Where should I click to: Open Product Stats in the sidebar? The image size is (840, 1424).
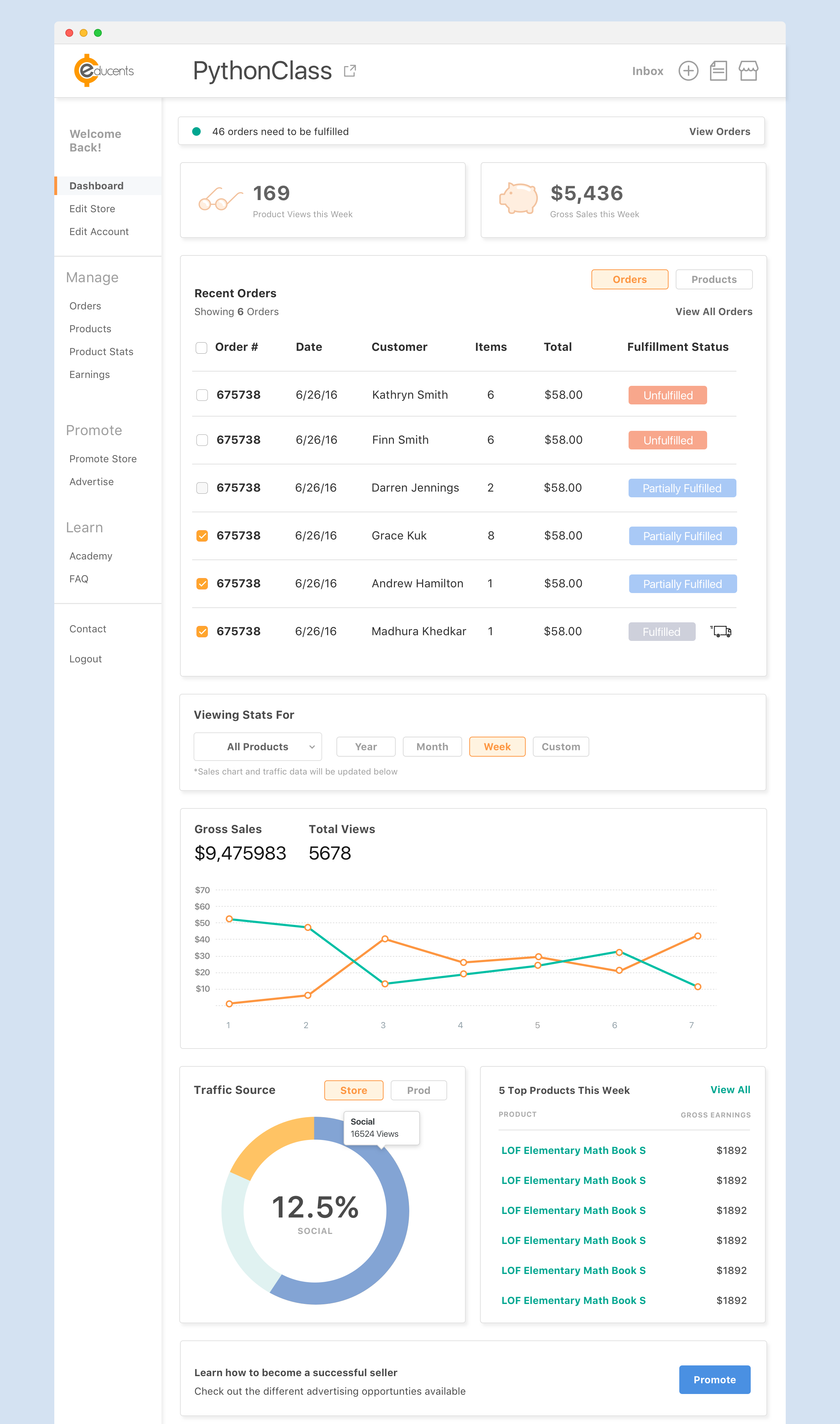point(101,352)
